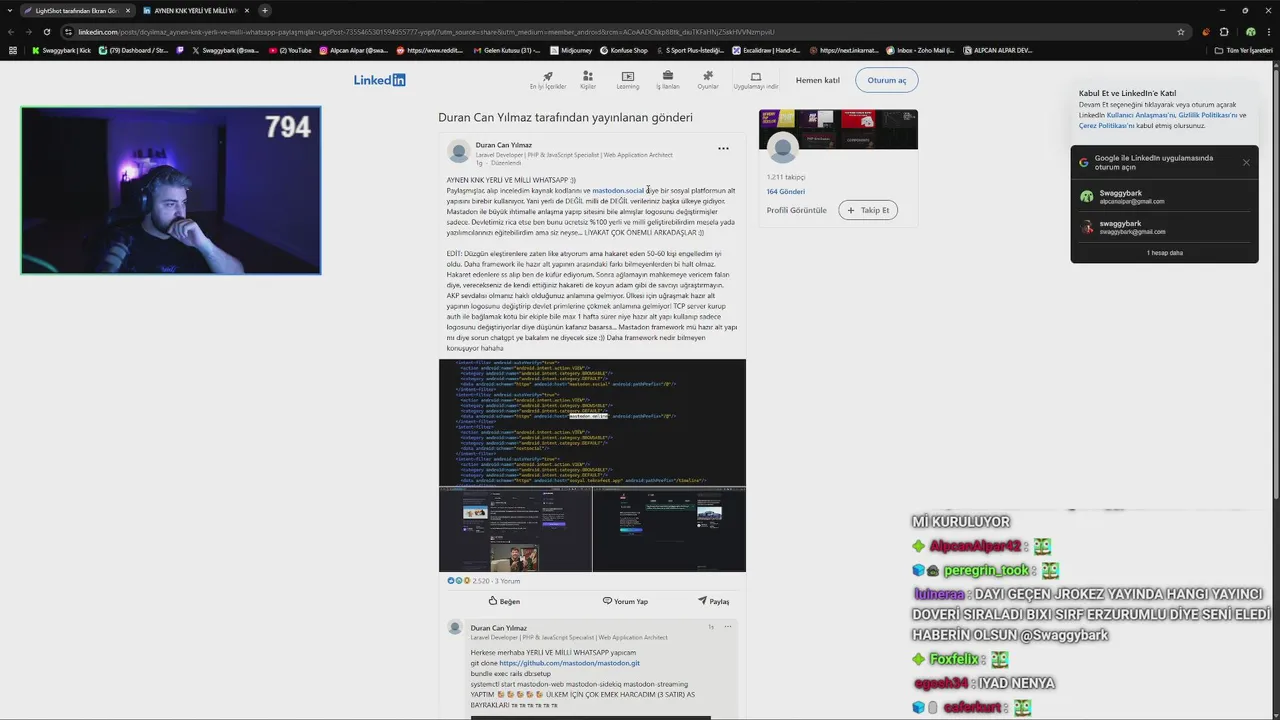
Task: Bookmark this page with star icon
Action: point(1181,31)
